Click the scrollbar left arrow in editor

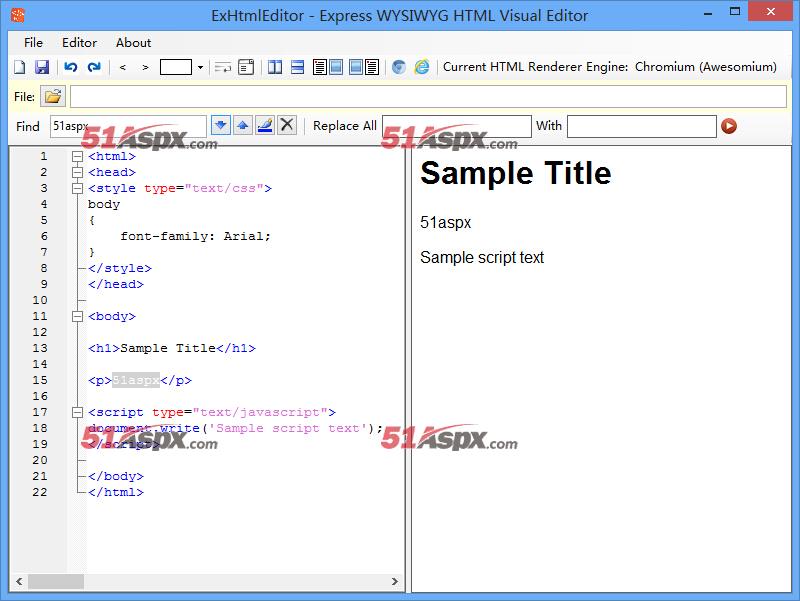19,581
